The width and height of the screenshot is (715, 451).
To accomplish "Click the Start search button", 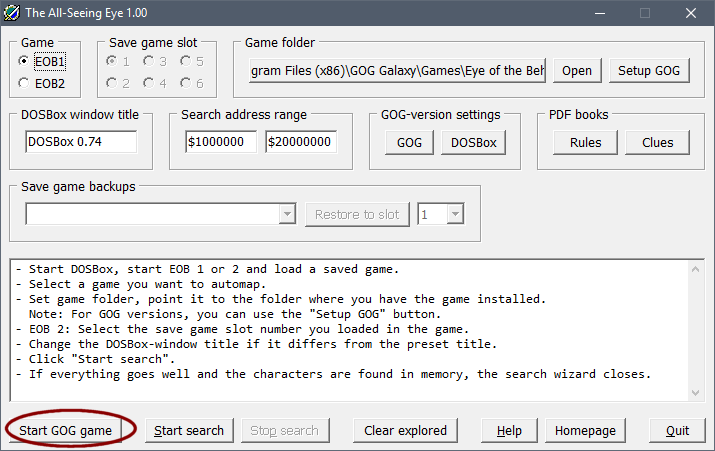I will 189,430.
